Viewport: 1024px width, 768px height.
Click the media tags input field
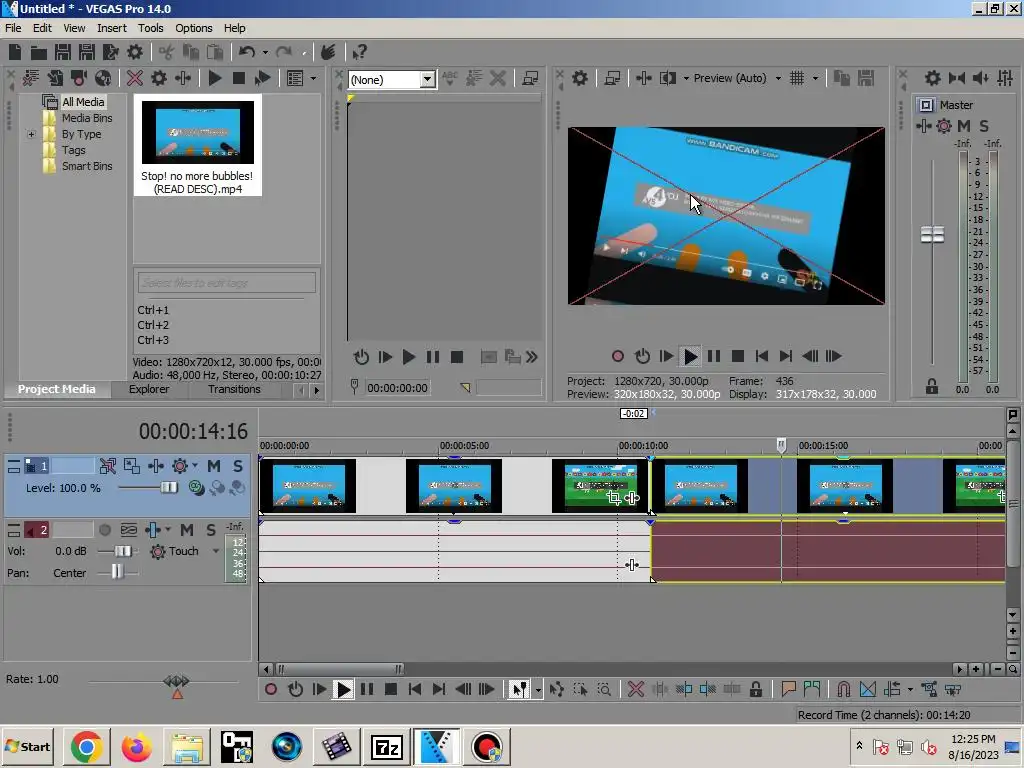[x=227, y=283]
